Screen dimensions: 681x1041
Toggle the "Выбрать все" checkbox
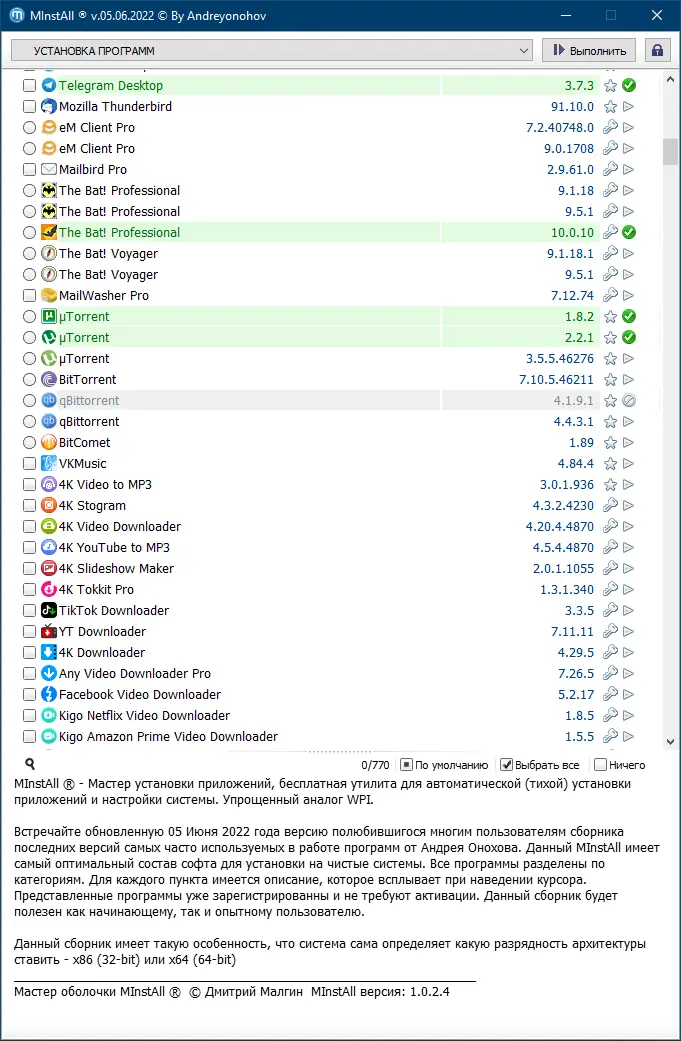click(507, 765)
